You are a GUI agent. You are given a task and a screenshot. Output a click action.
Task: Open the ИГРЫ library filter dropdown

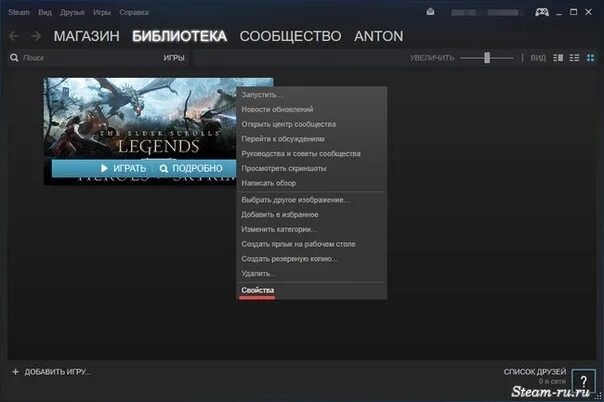[174, 58]
